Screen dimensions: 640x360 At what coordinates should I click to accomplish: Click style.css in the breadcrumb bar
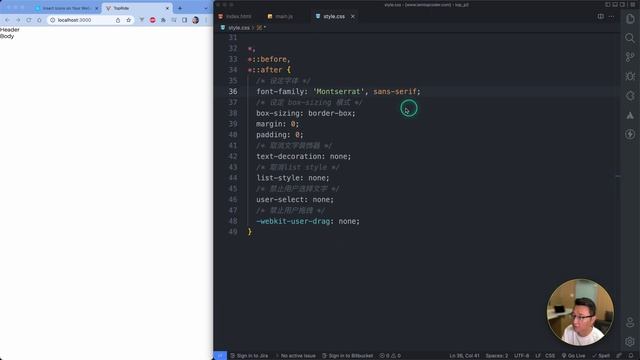[238, 28]
